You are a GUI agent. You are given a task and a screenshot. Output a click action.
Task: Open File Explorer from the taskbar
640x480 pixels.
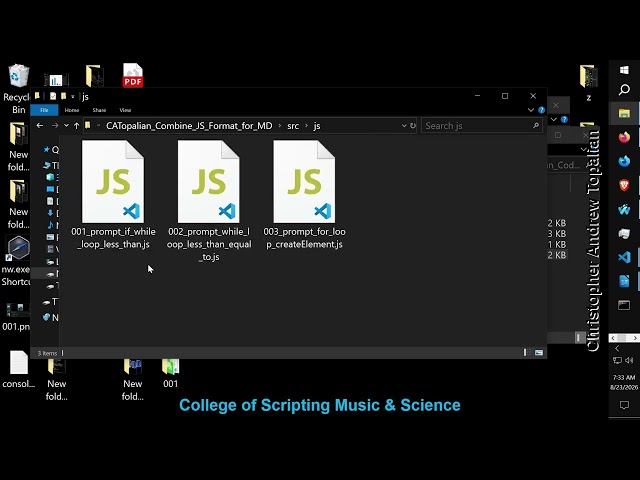click(624, 113)
